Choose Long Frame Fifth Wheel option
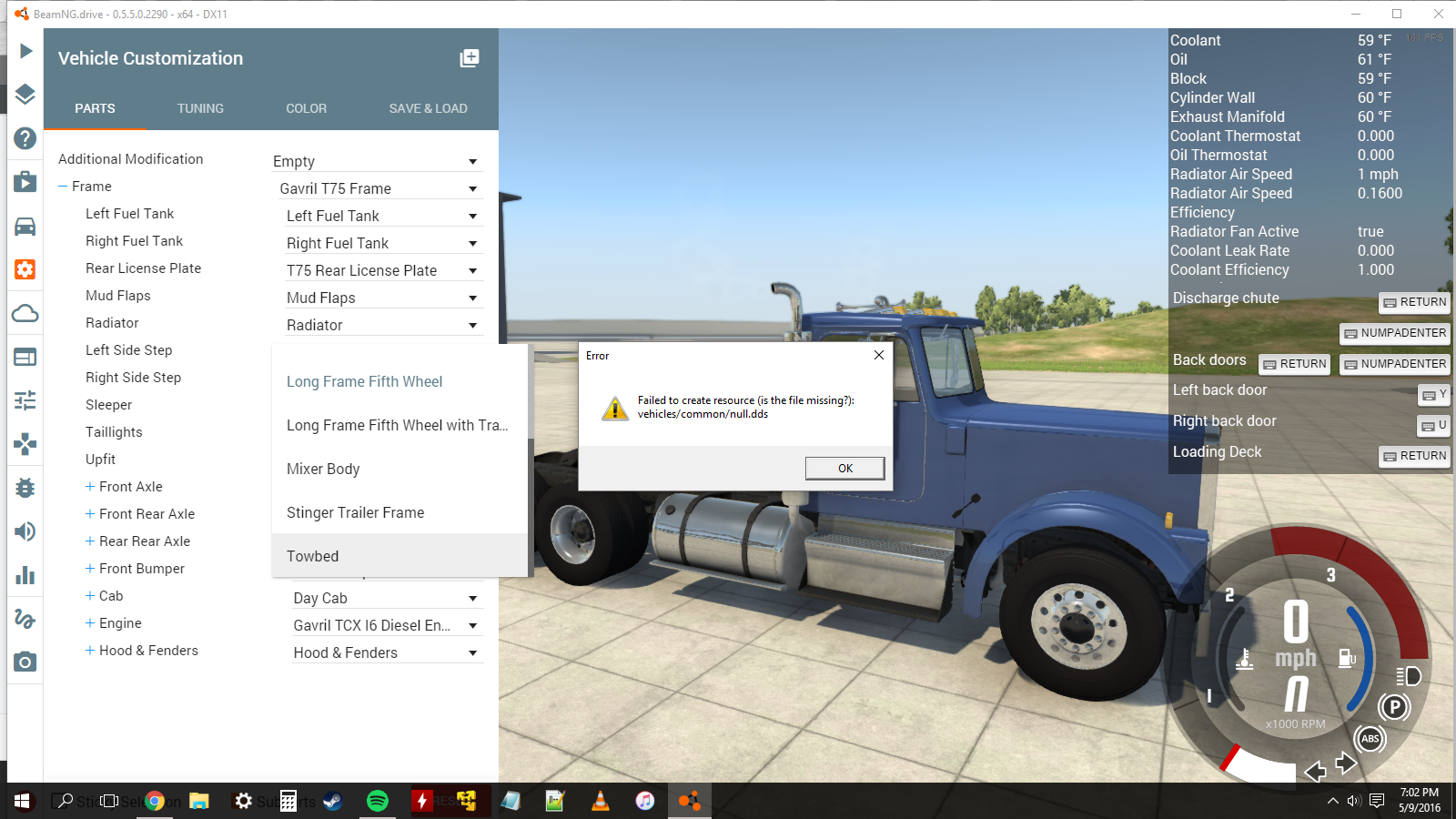The image size is (1456, 819). click(399, 381)
